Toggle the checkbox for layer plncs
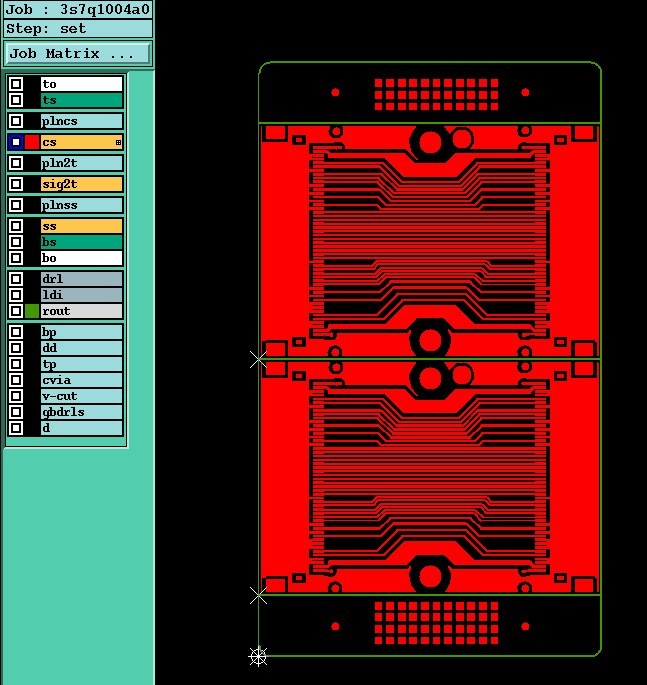Viewport: 647px width, 685px height. 16,121
